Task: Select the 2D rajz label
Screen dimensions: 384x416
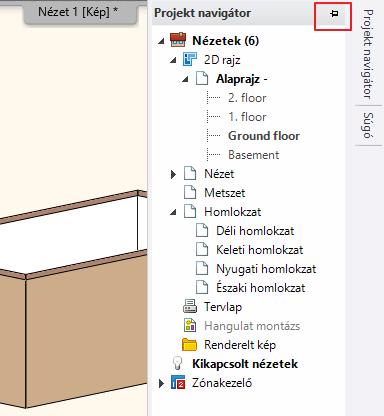Action: tap(222, 60)
